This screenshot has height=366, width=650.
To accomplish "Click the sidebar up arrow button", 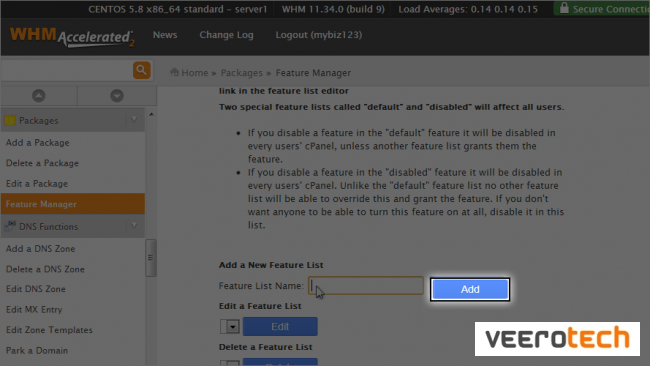I will tap(39, 96).
